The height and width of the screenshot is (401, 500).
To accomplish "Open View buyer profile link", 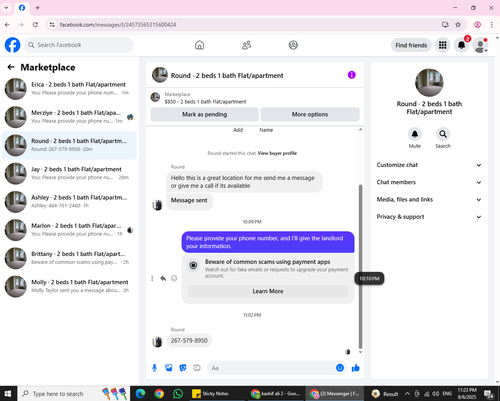I will (277, 153).
